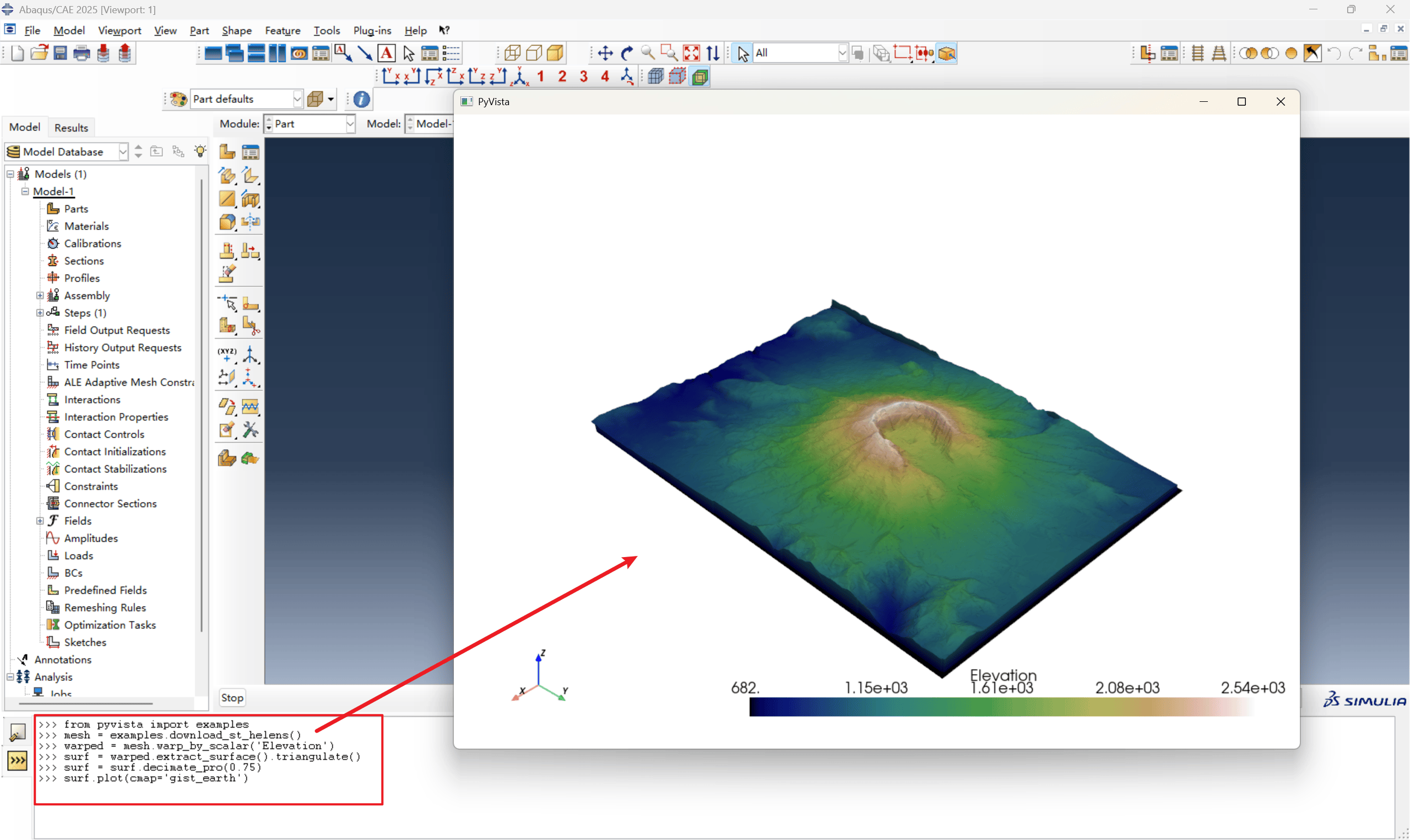Open the Model Database dropdown
The width and height of the screenshot is (1410, 840).
pos(123,152)
